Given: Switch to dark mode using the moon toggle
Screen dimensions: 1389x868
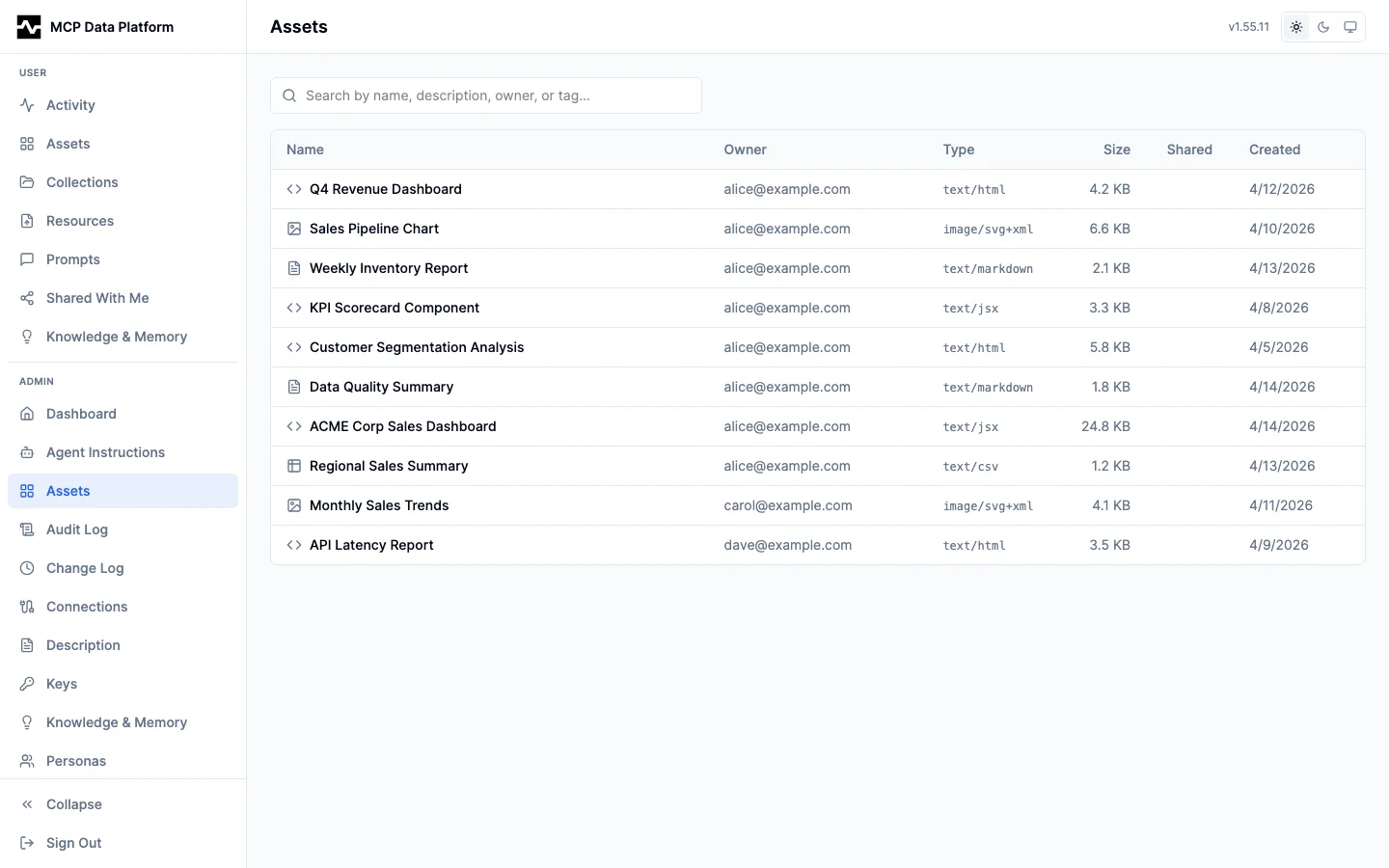Looking at the screenshot, I should click(1322, 27).
